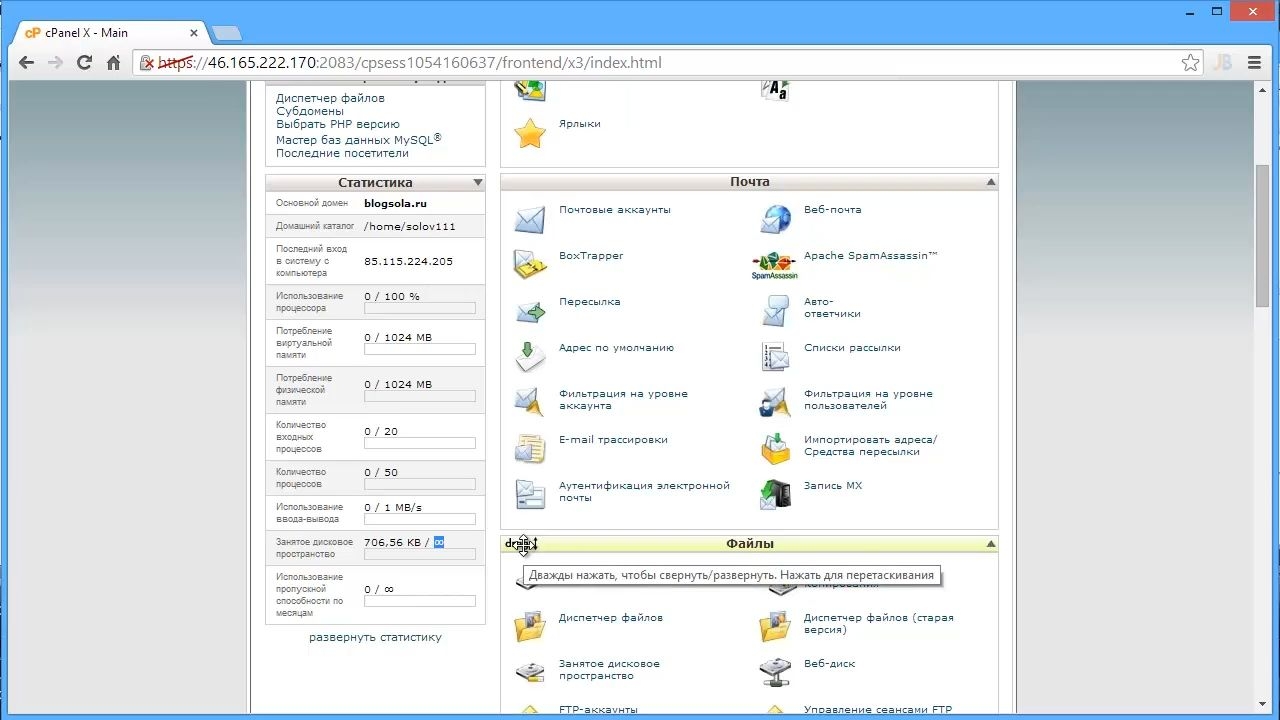
Task: Open the Импортировать адреса/Средства пересылки icon
Action: tap(776, 448)
